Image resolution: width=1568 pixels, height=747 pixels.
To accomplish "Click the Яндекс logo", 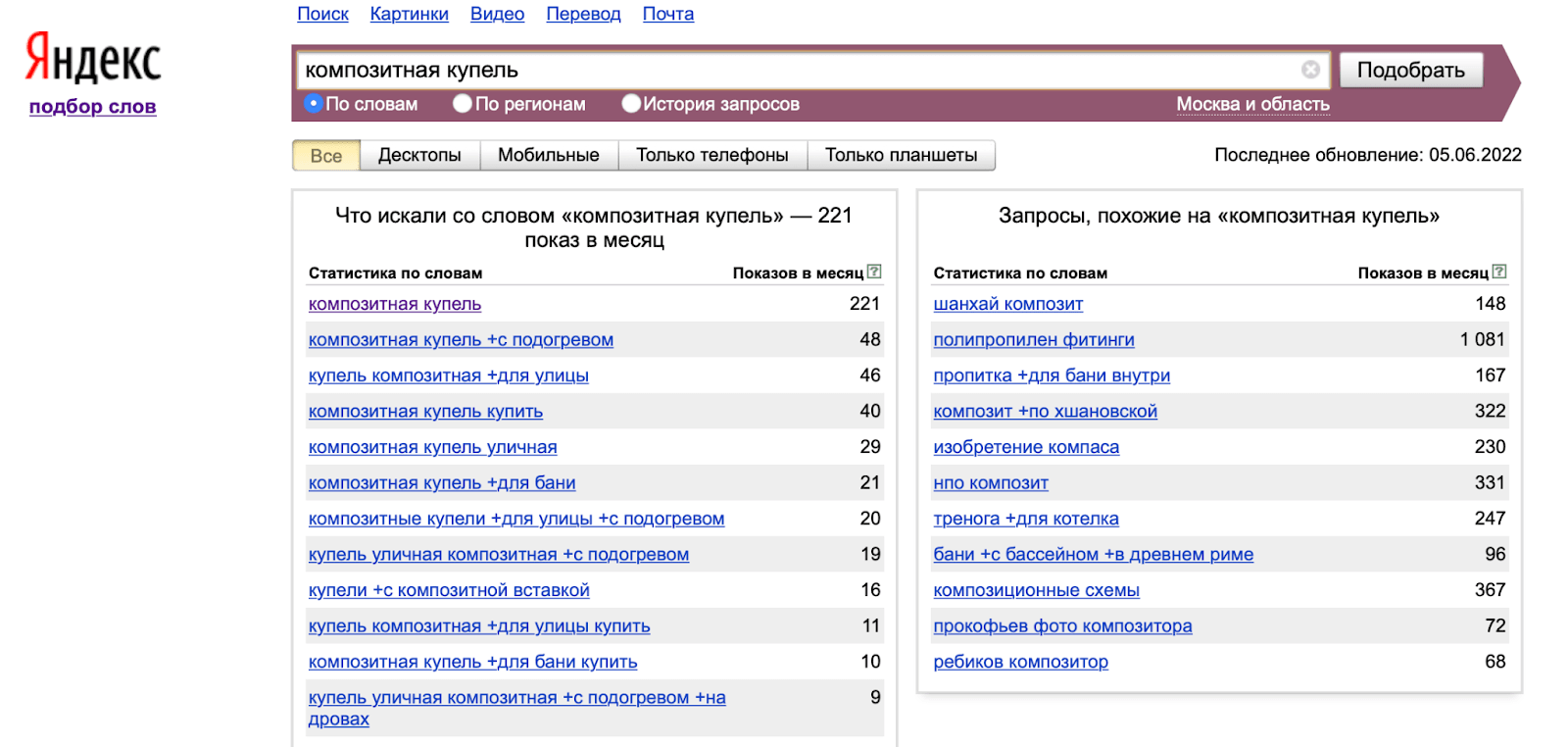I will click(93, 58).
